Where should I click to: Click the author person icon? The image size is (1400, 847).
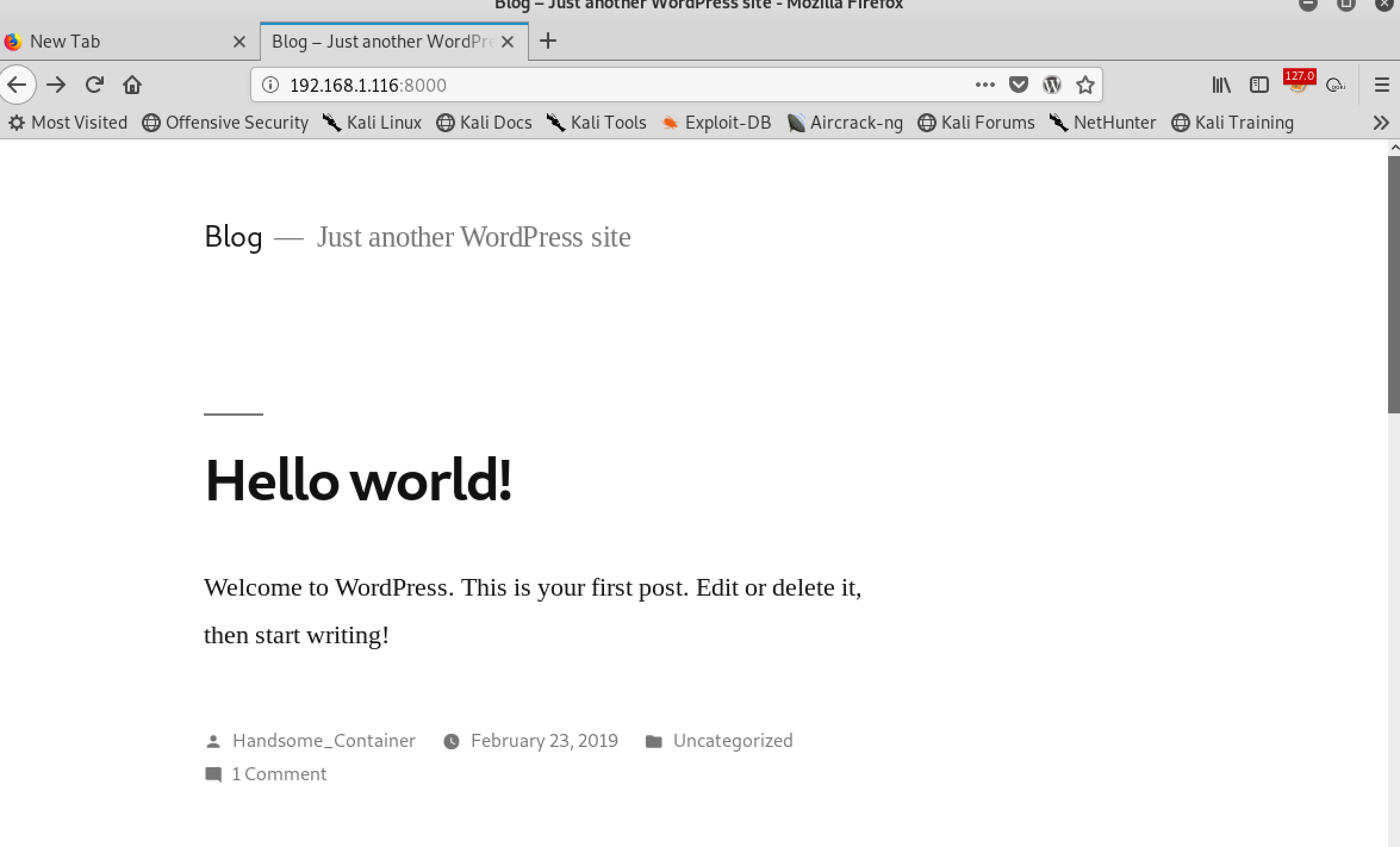(x=213, y=742)
